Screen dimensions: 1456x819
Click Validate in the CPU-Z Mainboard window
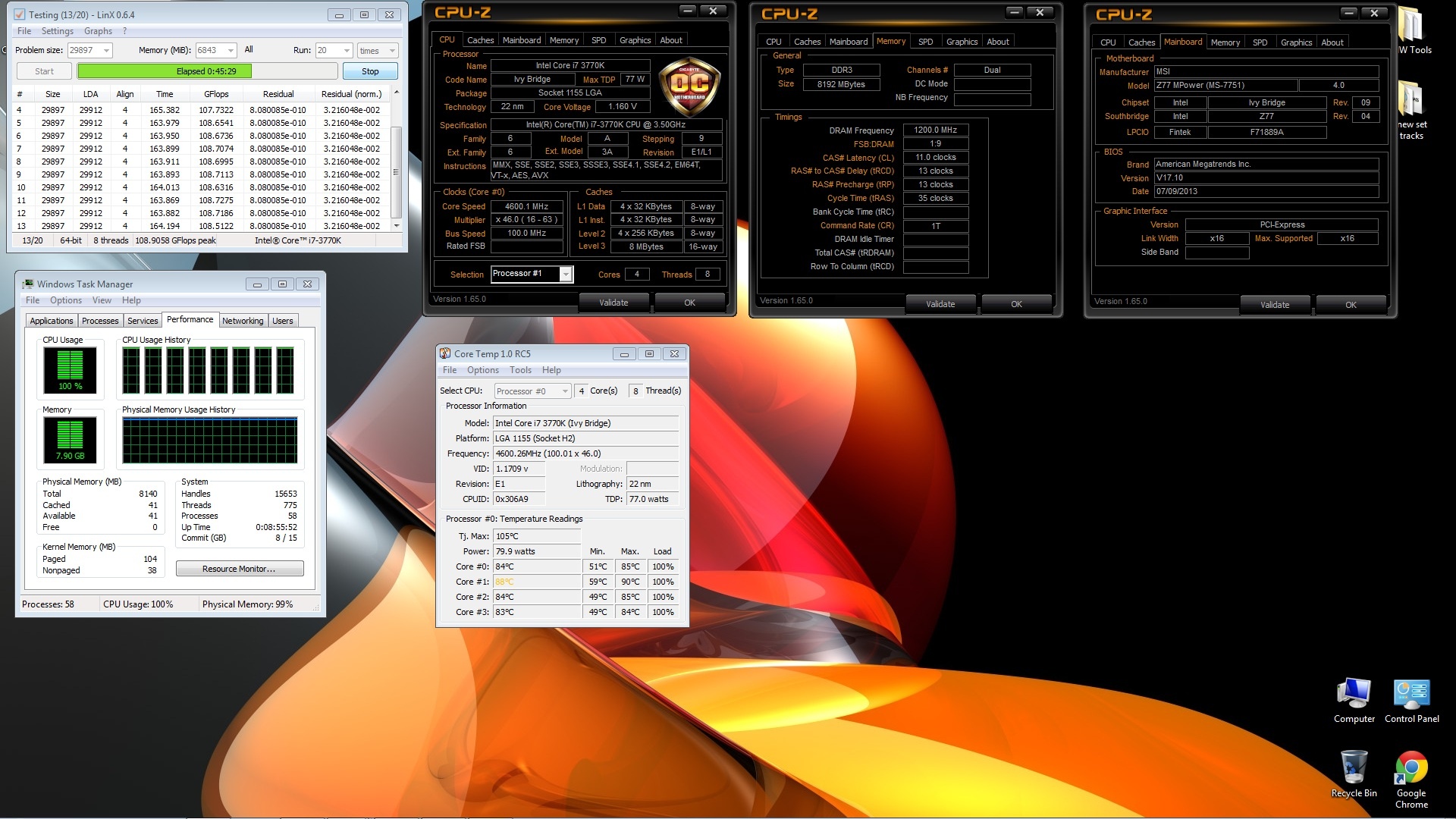pos(1275,305)
